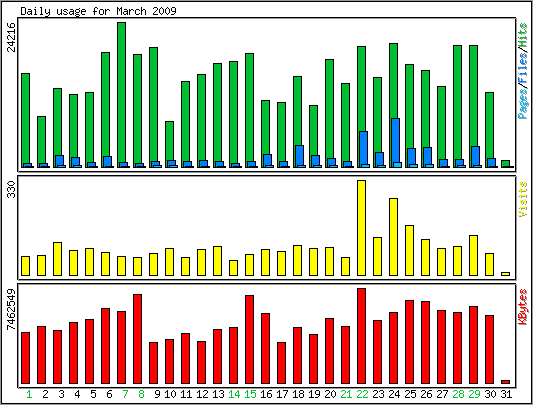The image size is (533, 405).
Task: Click the green day label 1
Action: pyautogui.click(x=30, y=394)
